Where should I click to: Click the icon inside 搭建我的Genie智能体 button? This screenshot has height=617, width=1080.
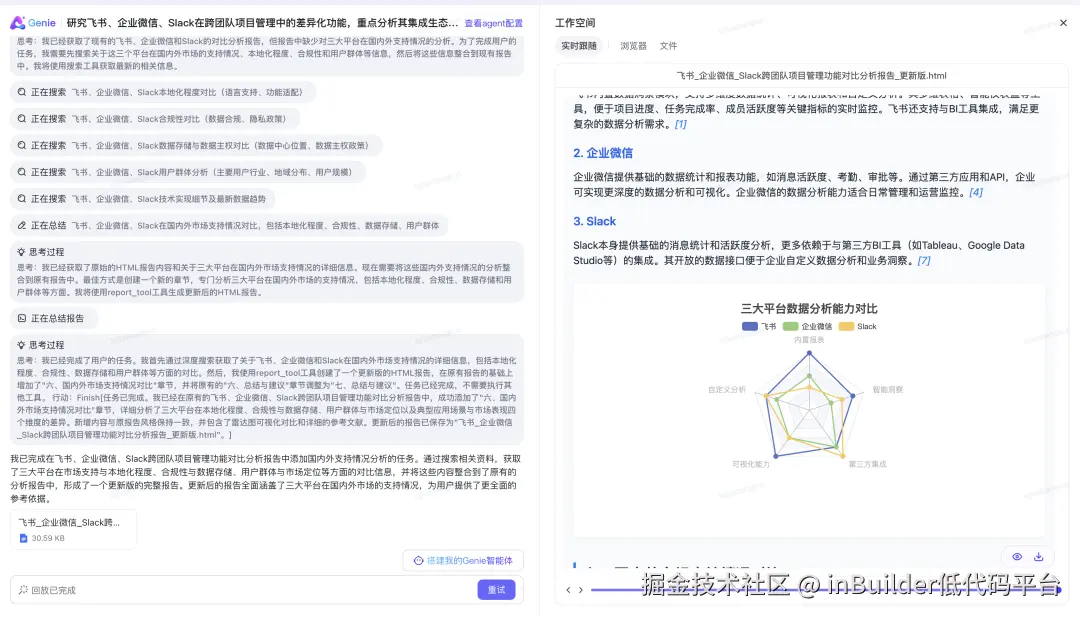click(x=418, y=561)
